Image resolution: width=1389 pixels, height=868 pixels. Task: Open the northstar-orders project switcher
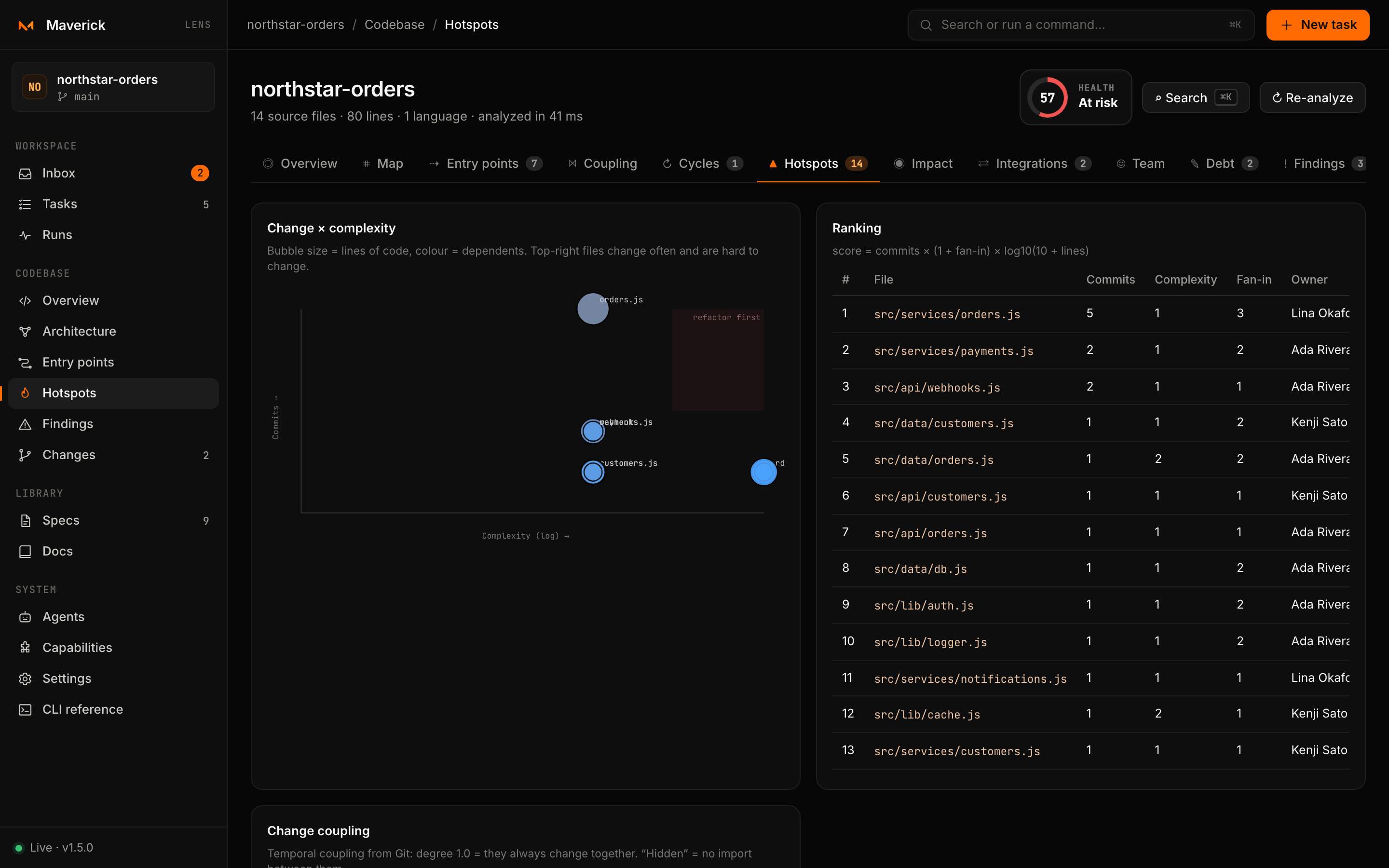click(x=113, y=87)
